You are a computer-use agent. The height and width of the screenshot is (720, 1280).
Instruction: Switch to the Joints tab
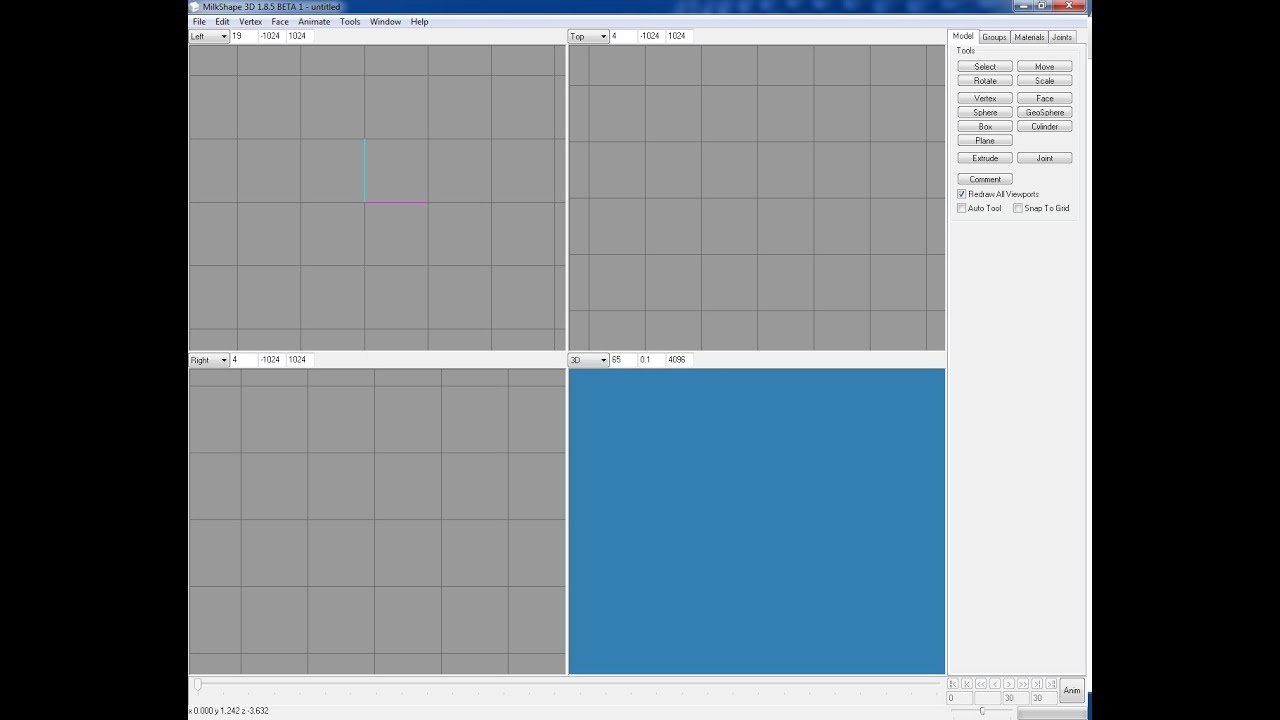(1062, 37)
